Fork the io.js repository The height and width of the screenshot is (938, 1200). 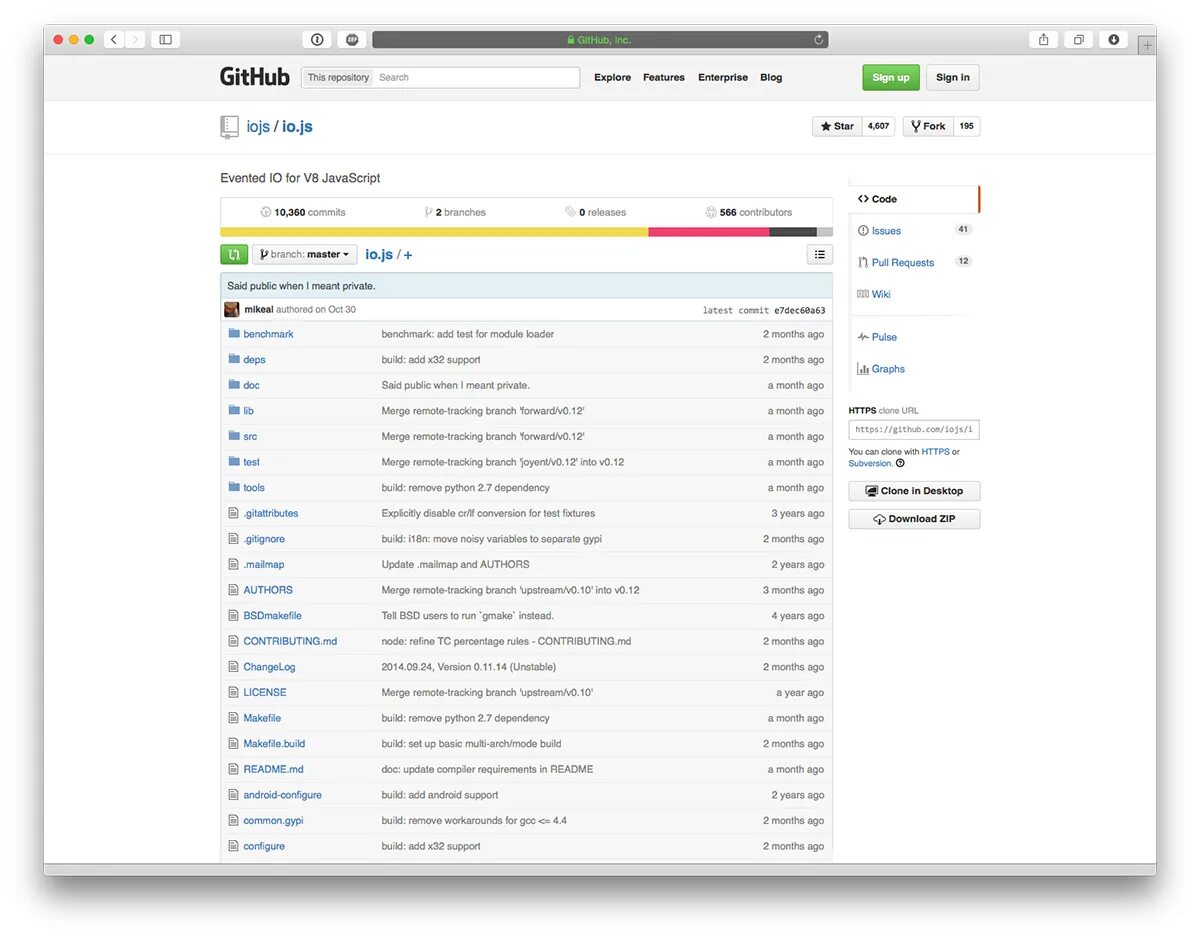click(x=928, y=126)
